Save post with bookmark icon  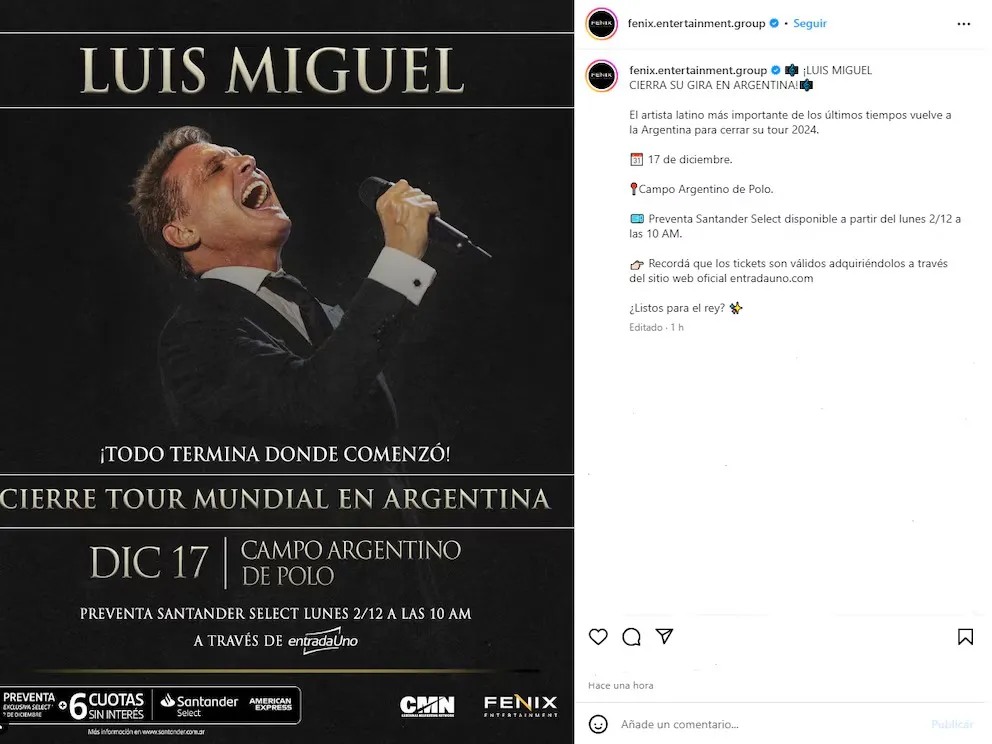click(x=965, y=637)
